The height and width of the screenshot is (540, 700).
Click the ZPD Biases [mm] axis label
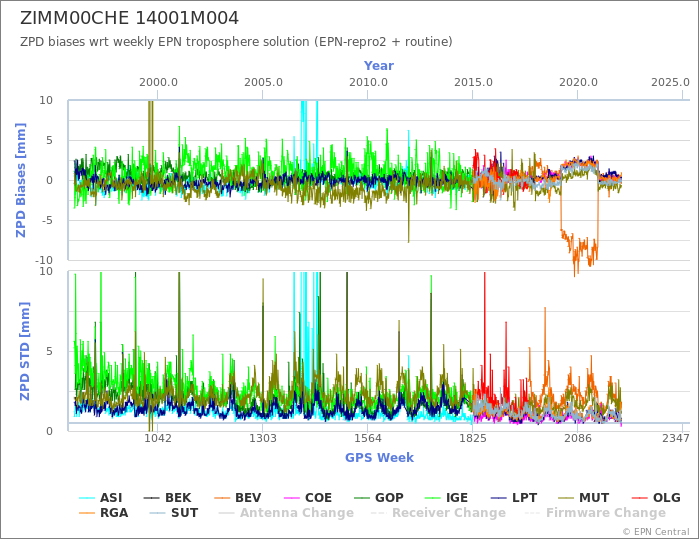[21, 180]
